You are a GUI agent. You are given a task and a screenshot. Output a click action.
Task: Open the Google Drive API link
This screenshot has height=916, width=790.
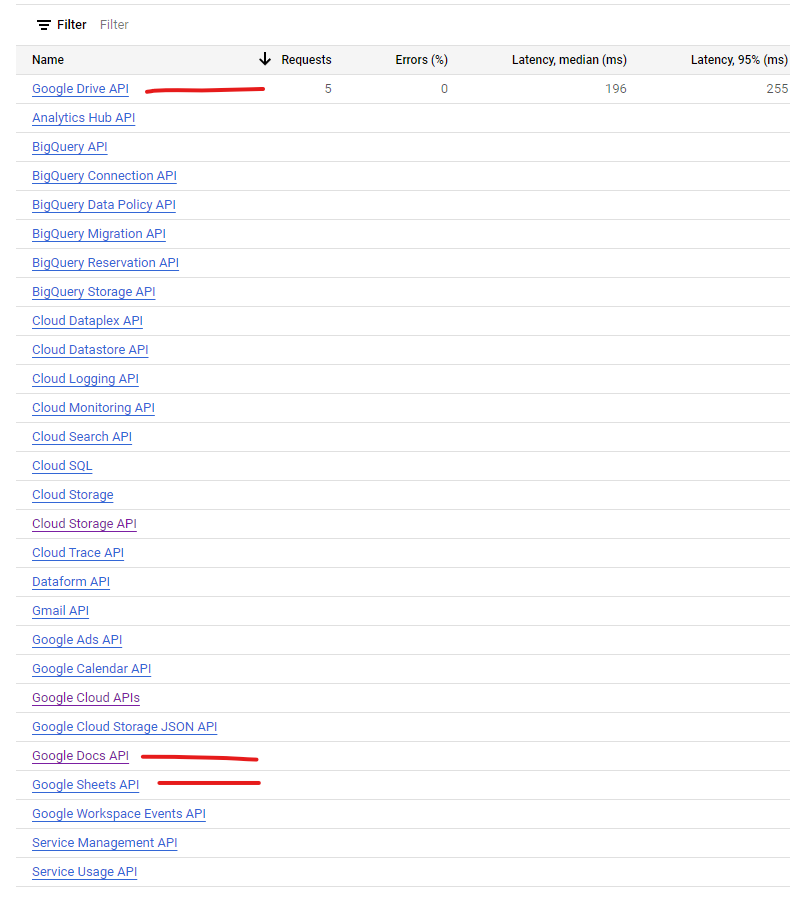(81, 89)
